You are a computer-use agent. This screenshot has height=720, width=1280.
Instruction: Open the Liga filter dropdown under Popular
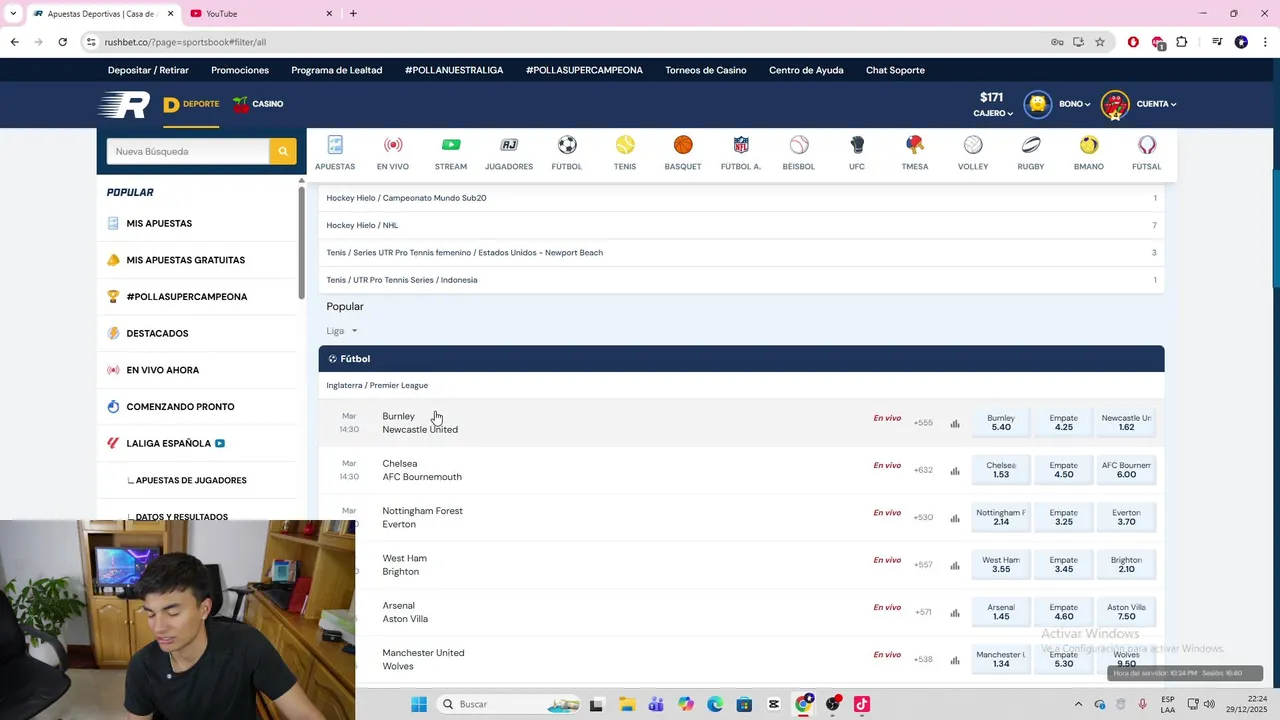point(342,331)
